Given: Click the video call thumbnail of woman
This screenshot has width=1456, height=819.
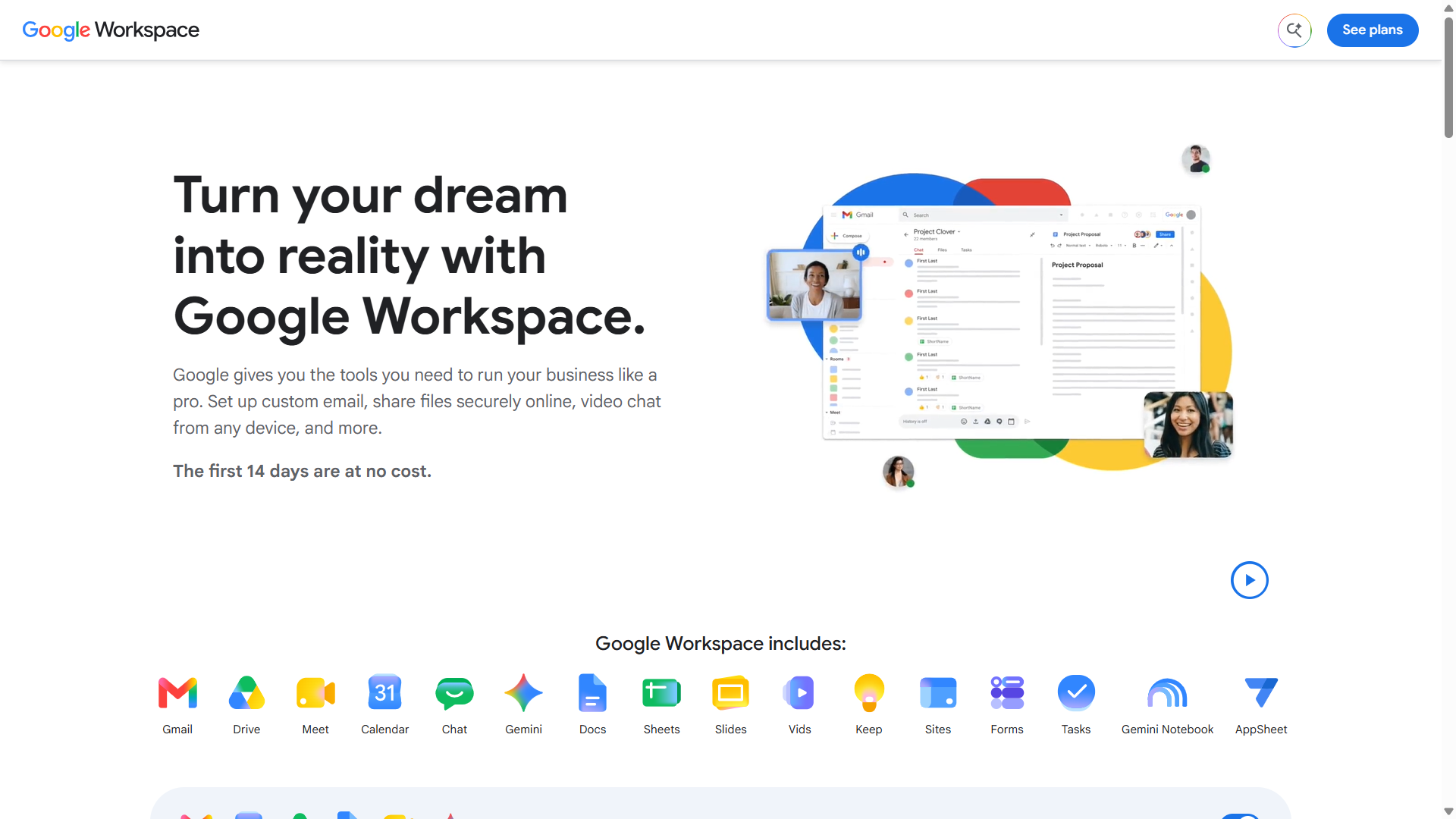Looking at the screenshot, I should (814, 285).
